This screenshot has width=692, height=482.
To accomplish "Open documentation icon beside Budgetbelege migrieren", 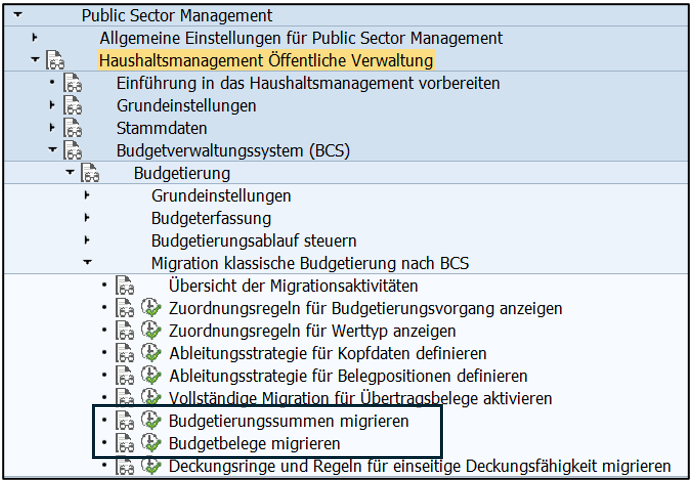I will tap(124, 443).
